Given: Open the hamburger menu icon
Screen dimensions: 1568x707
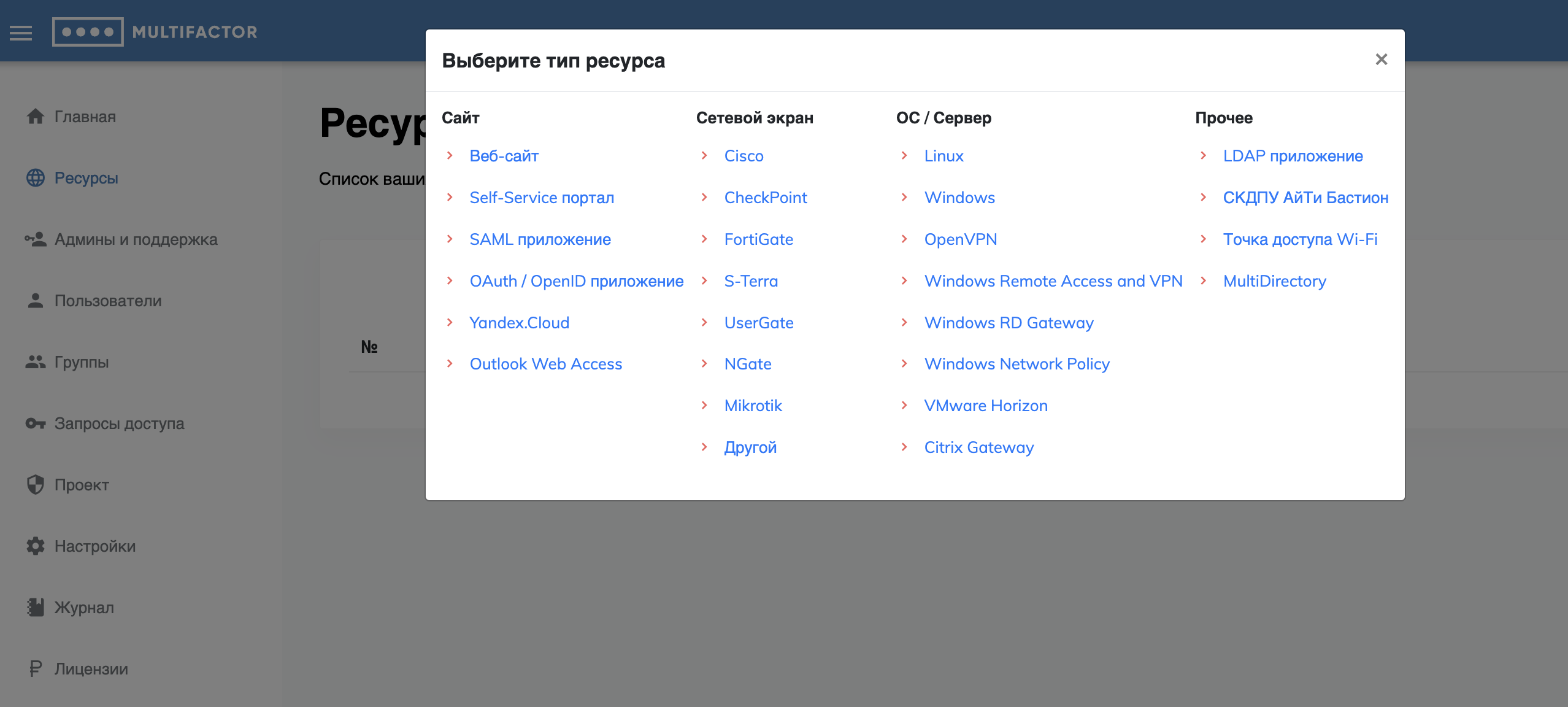Looking at the screenshot, I should coord(21,33).
